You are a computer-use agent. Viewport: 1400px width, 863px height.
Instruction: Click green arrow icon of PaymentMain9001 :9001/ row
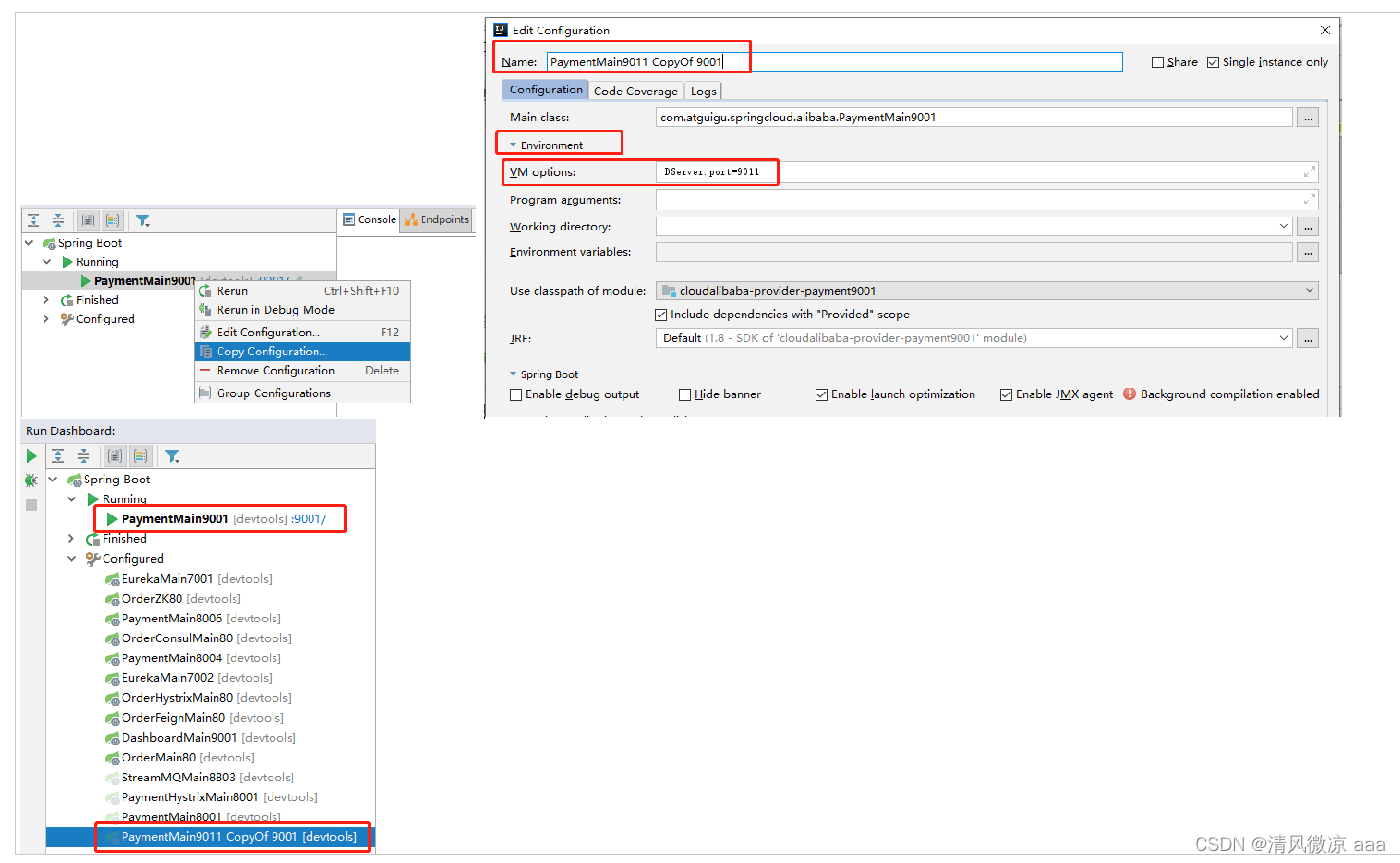(x=112, y=519)
